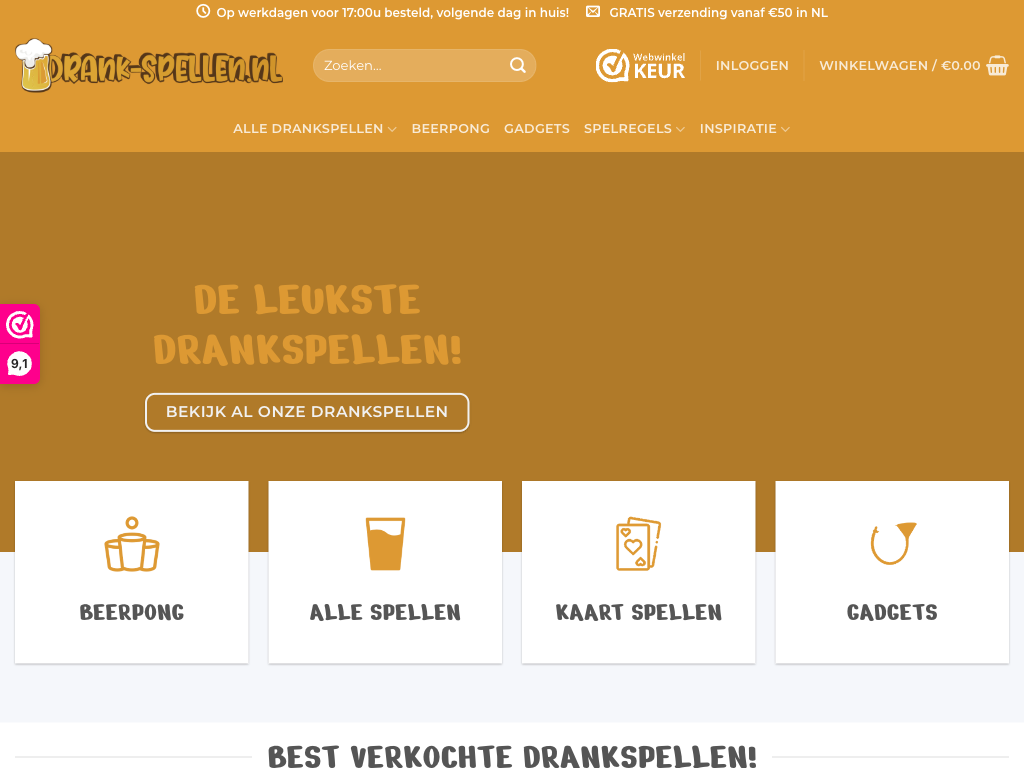This screenshot has width=1024, height=768.
Task: Open the pink Webwinkel Keur side widget
Action: tap(20, 325)
